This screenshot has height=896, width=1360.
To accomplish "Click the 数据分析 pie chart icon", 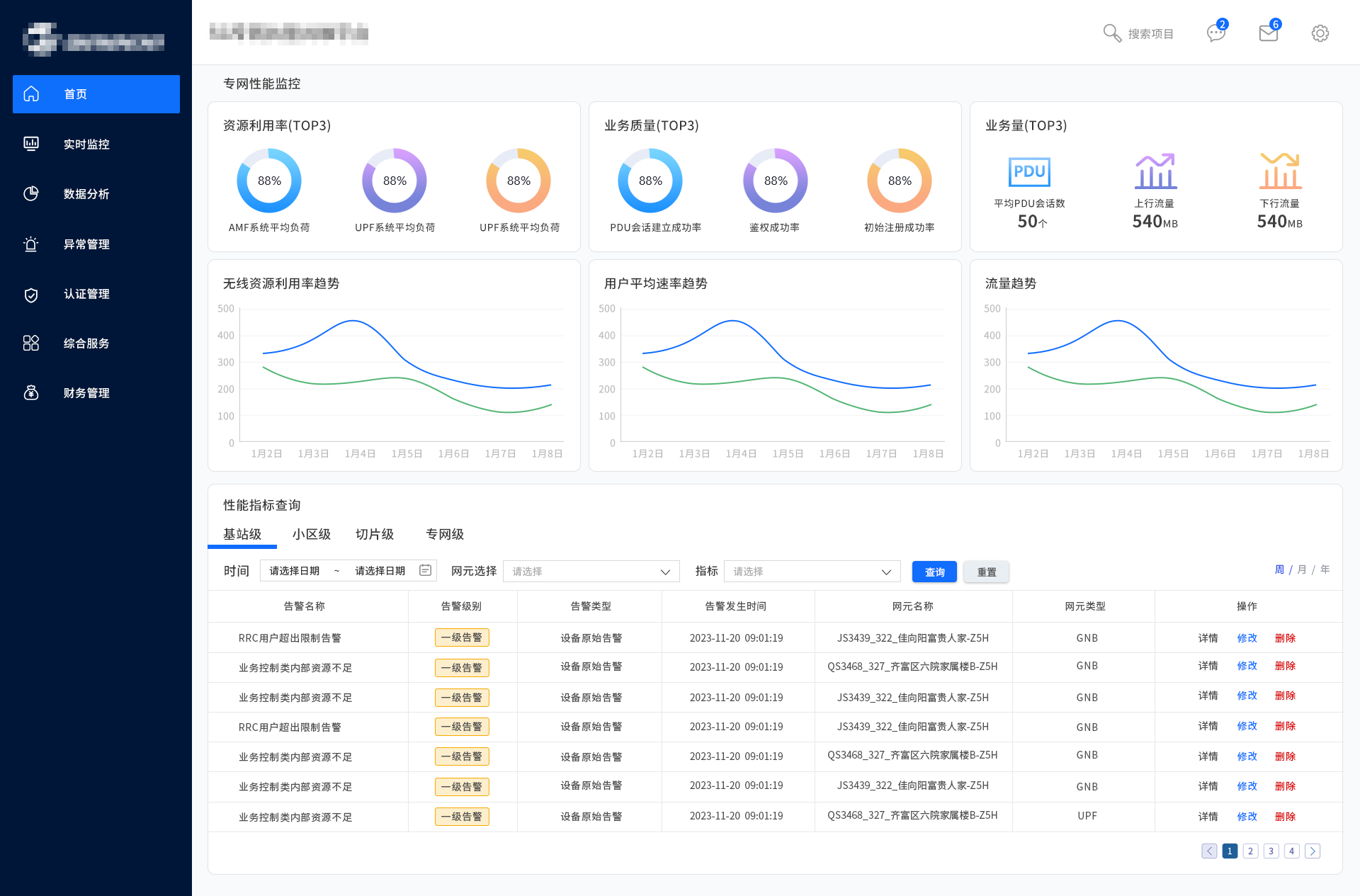I will [31, 193].
